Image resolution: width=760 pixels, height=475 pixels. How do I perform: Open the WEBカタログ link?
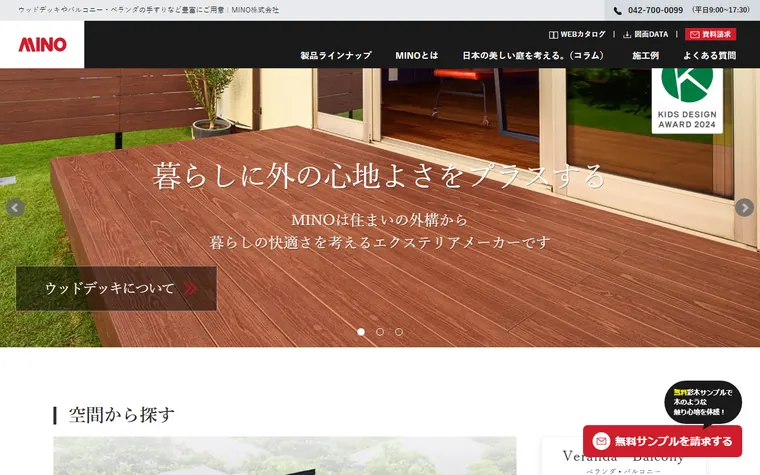click(577, 34)
